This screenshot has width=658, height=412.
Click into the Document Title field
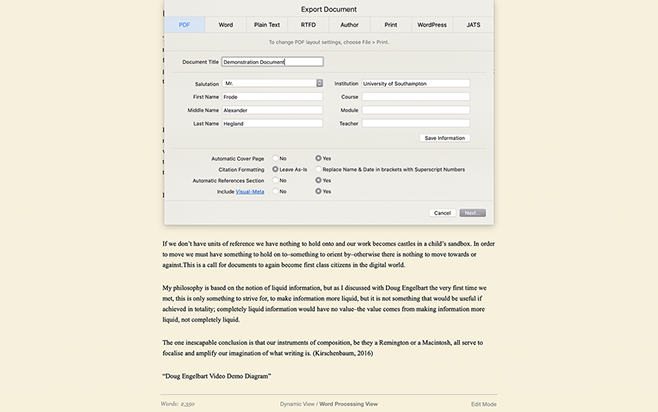point(272,61)
